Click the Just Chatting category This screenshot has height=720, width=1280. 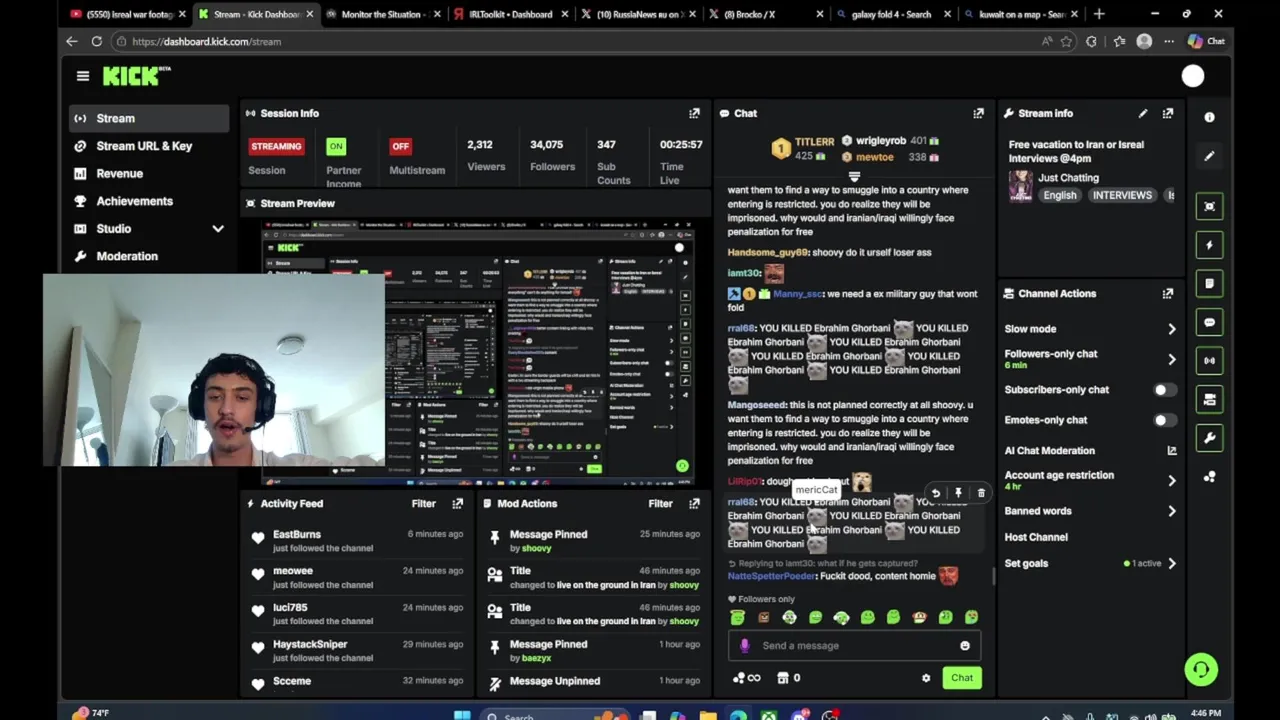point(1068,178)
